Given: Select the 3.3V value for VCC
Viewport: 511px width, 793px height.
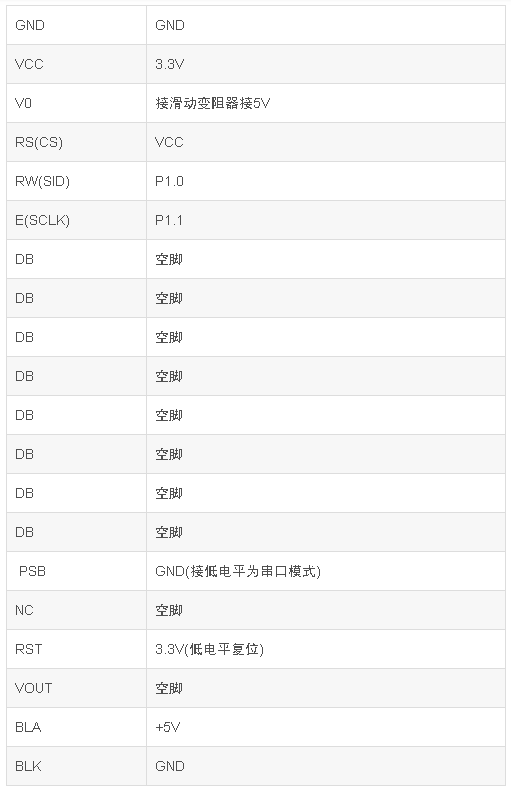Looking at the screenshot, I should (169, 64).
